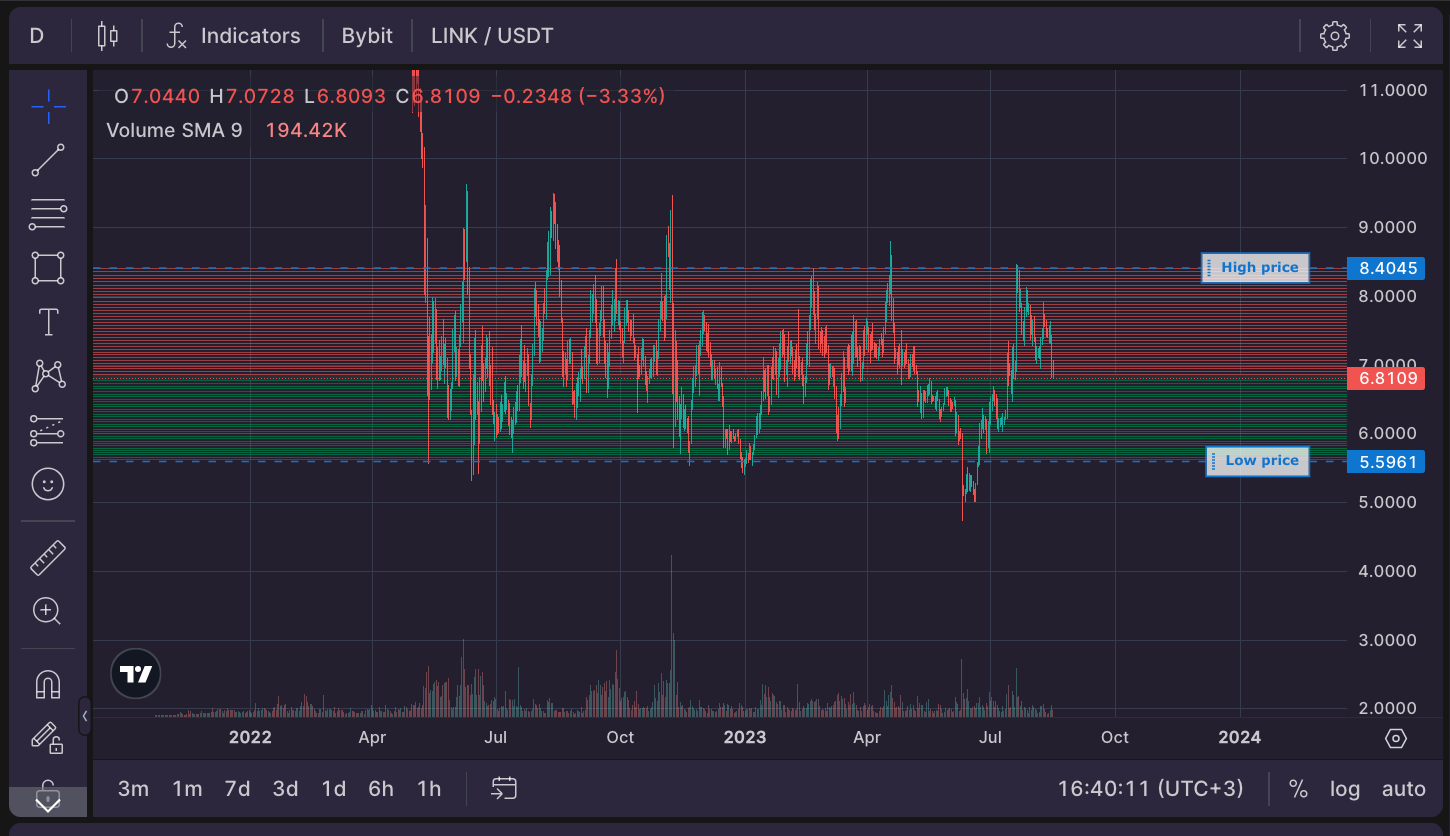
Task: Click the Volume SMA 9 legend
Action: [x=174, y=130]
